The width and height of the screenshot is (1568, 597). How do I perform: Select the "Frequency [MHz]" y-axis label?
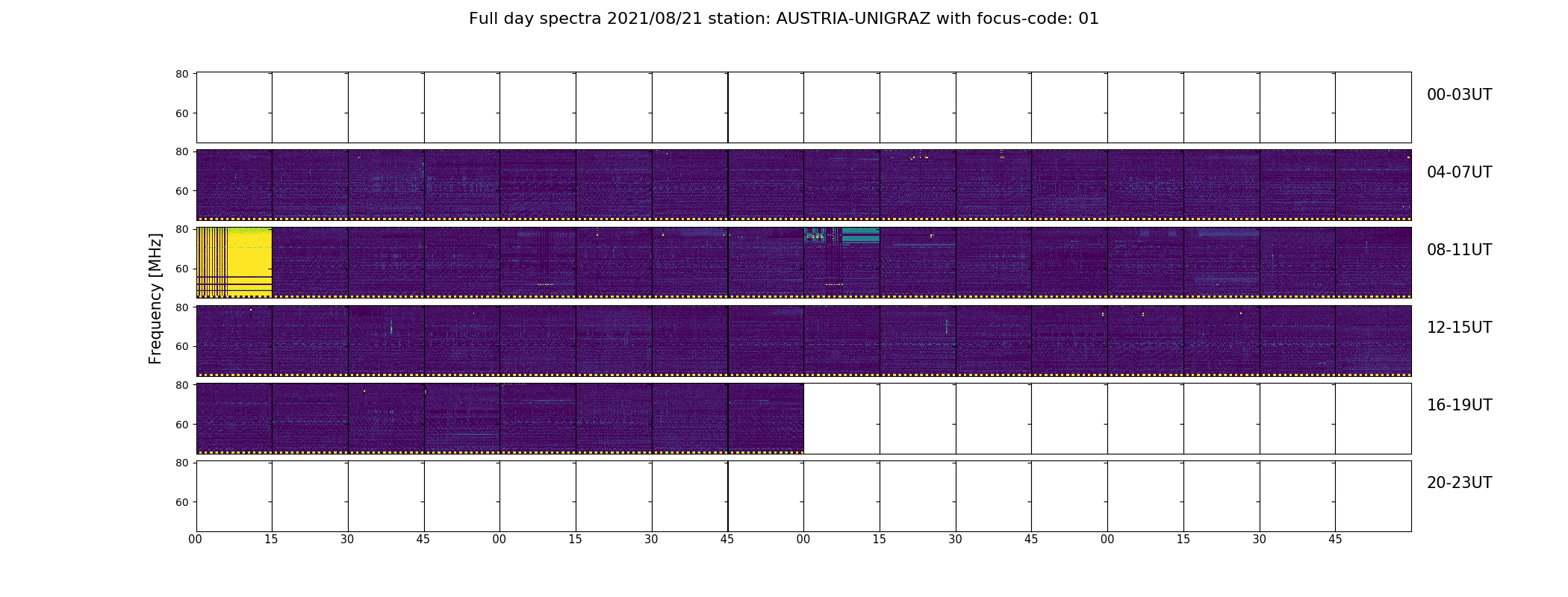coord(155,299)
